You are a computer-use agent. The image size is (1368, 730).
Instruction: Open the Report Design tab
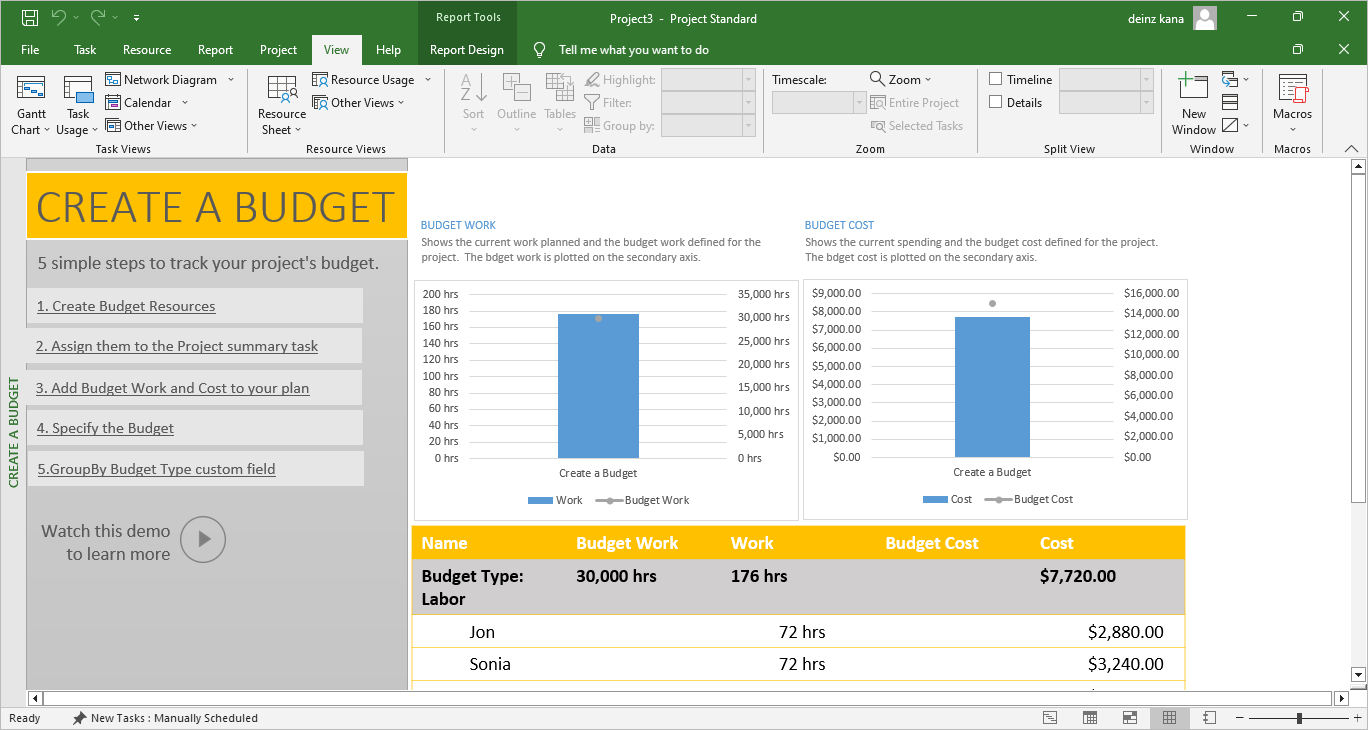point(466,50)
